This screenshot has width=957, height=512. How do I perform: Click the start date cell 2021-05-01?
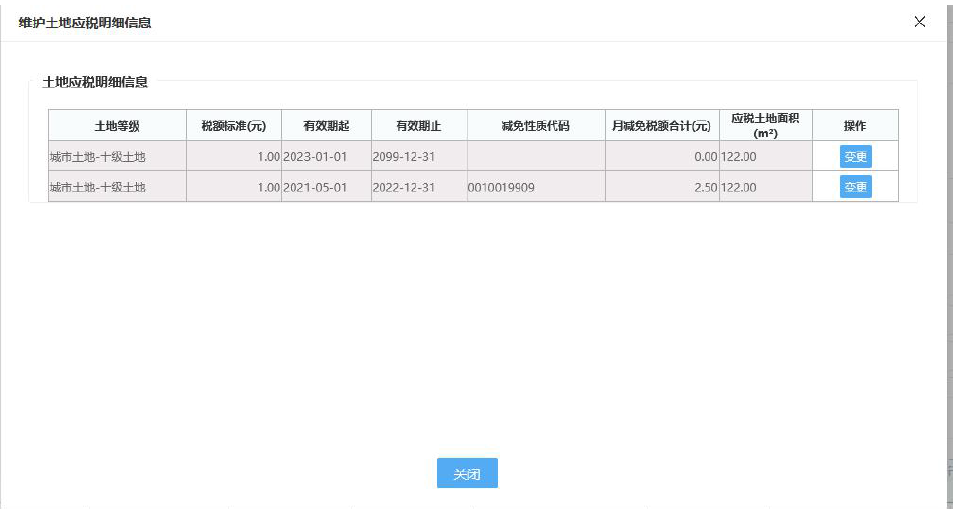327,187
